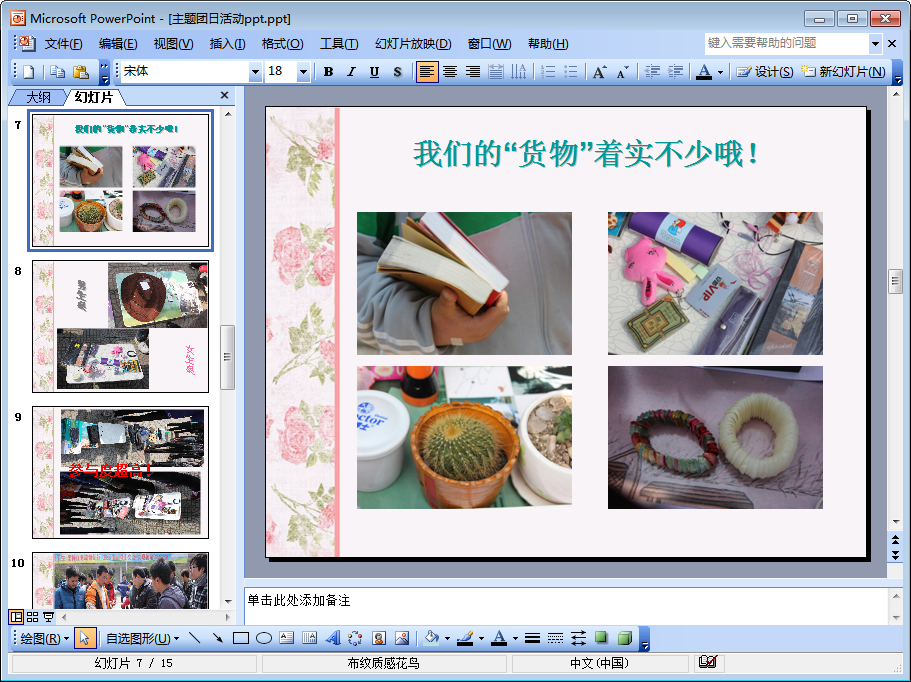This screenshot has height=682, width=911.
Task: Select the Line drawing tool
Action: point(195,638)
